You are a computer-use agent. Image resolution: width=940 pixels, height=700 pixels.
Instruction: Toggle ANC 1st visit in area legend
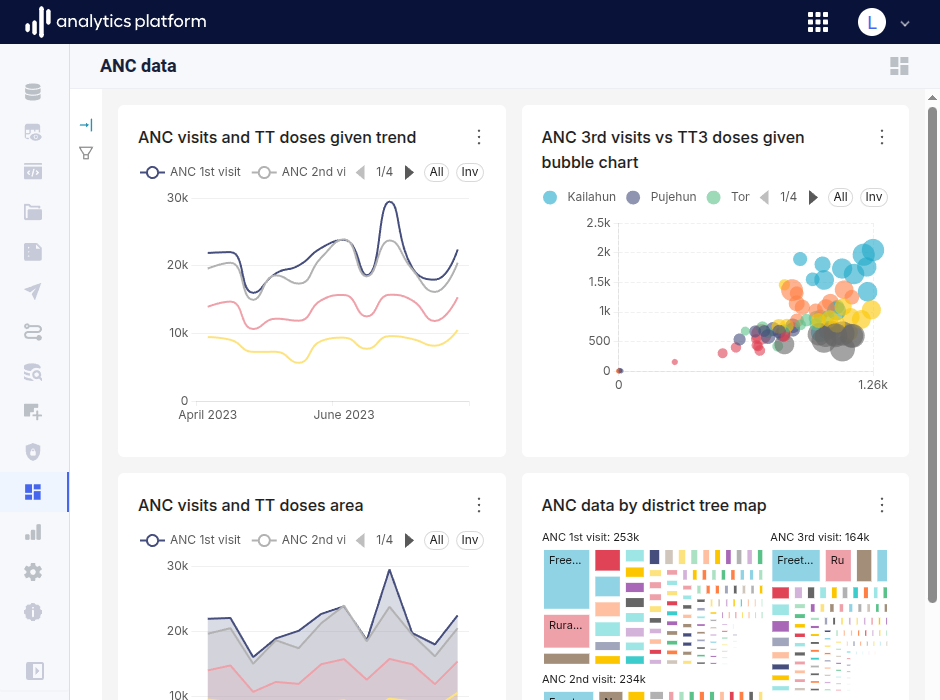tap(191, 540)
